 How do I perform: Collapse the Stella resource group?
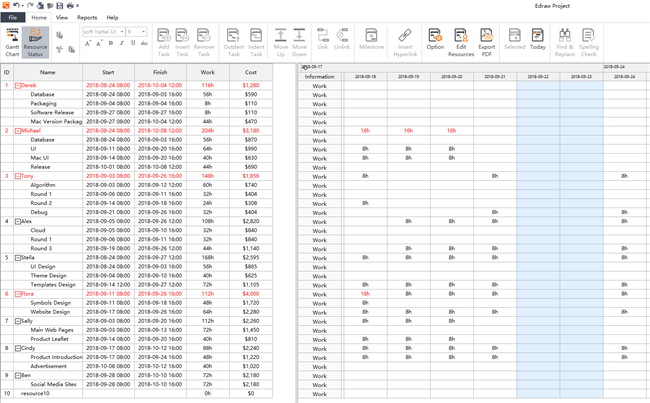[x=17, y=258]
